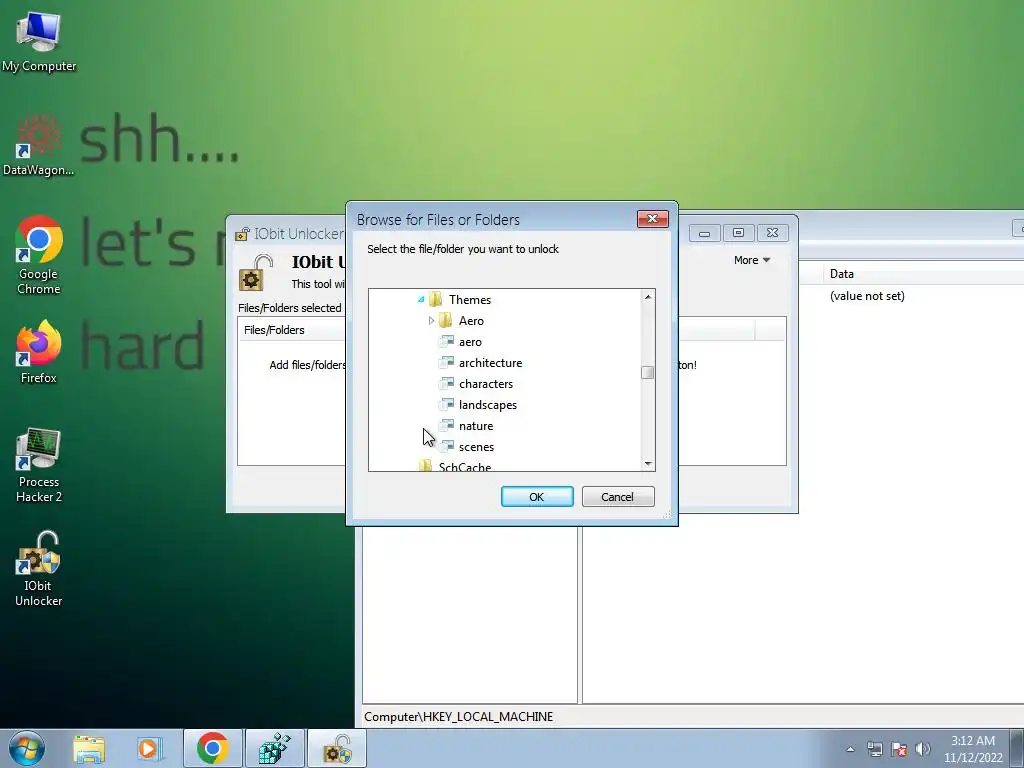This screenshot has height=768, width=1024.
Task: Confirm selection with the OK button
Action: tap(537, 496)
